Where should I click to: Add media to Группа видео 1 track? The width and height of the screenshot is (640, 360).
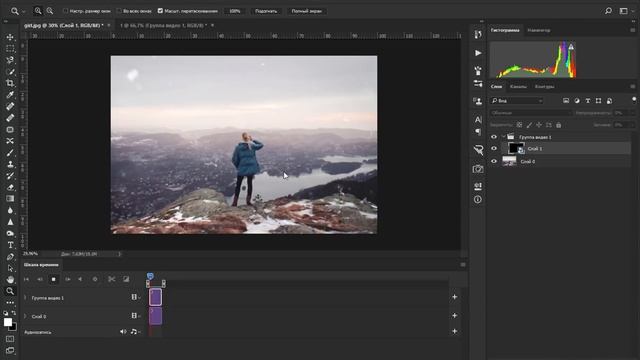point(455,297)
